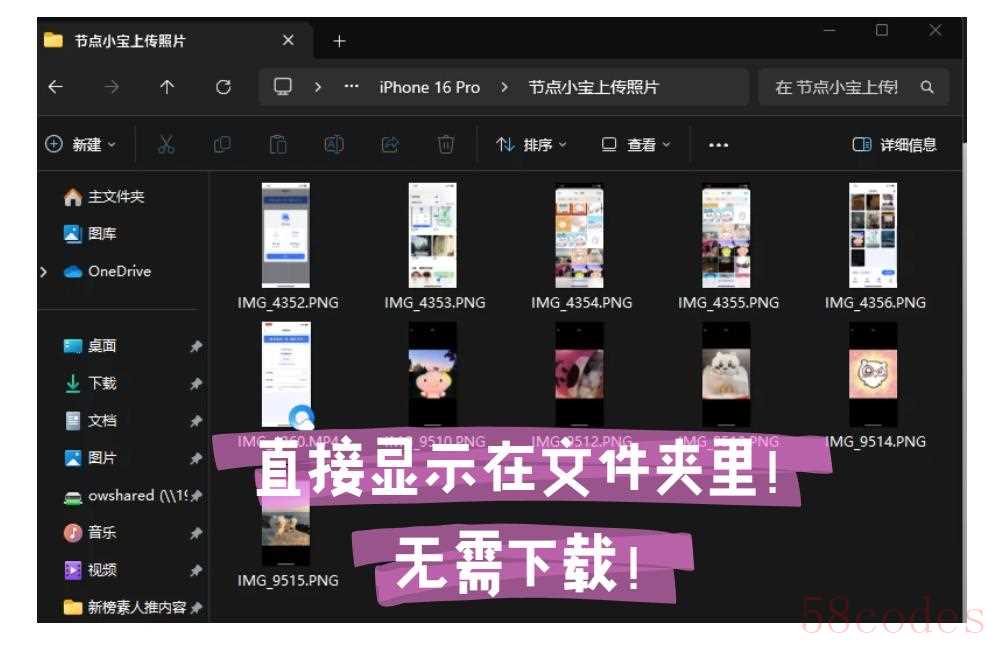This screenshot has height=646, width=1000.
Task: Close the 节点小宝上传照片 tab
Action: point(288,41)
